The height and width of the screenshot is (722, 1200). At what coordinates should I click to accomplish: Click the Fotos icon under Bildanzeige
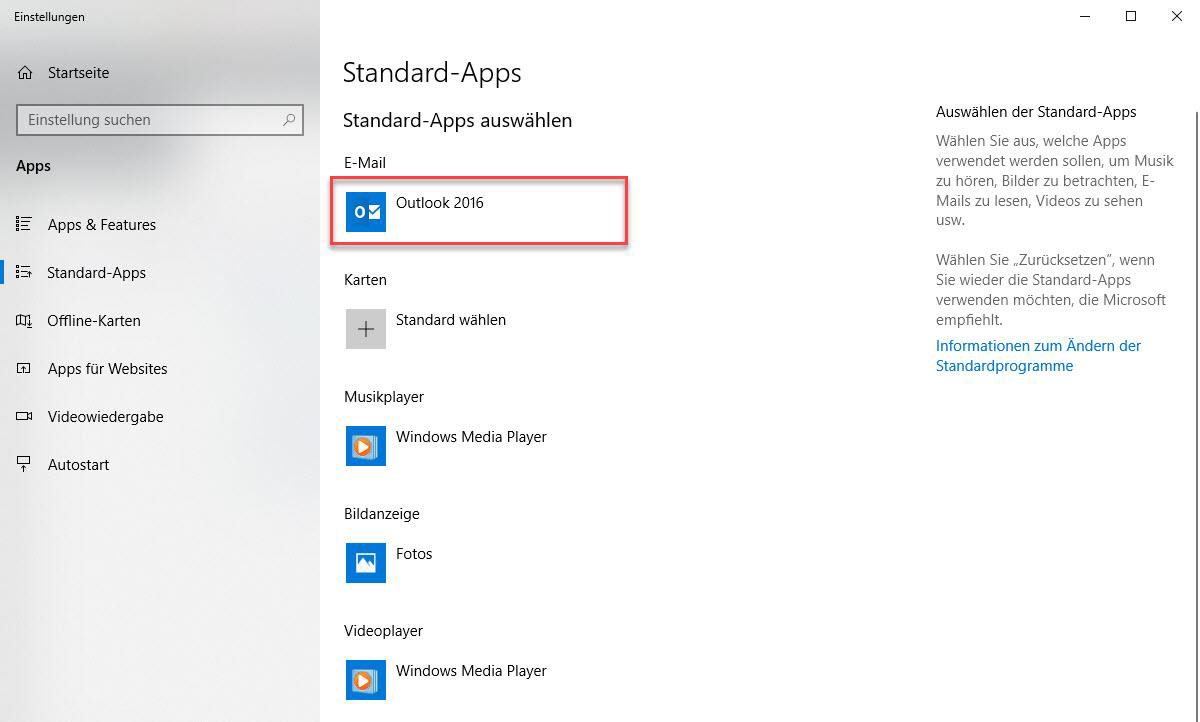(365, 563)
